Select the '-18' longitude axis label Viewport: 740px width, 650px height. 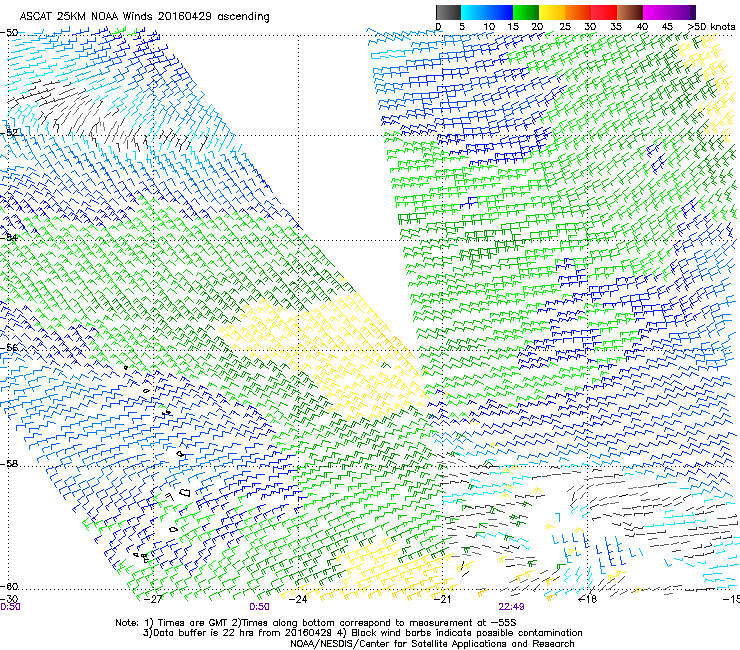(x=588, y=599)
